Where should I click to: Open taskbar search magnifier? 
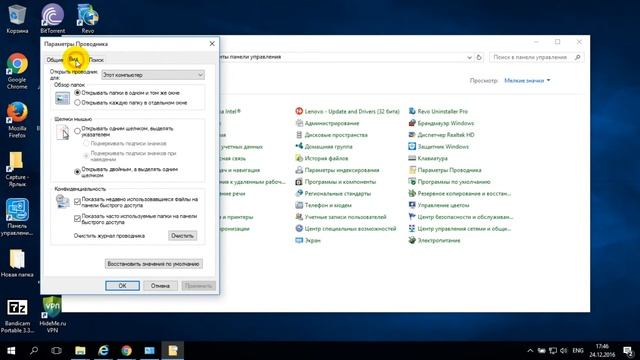point(34,351)
